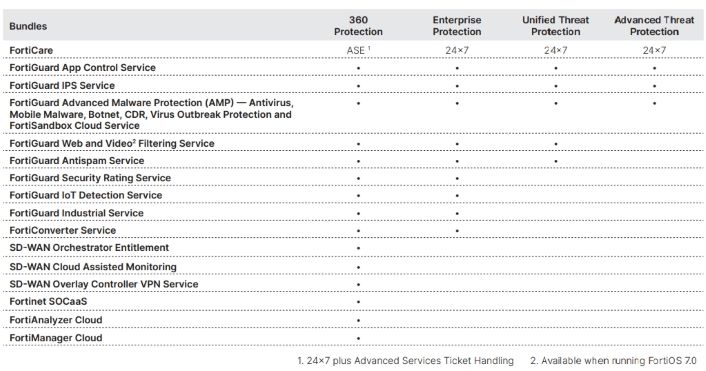Click FortiManager Cloud row label
The width and height of the screenshot is (706, 371).
coord(56,338)
